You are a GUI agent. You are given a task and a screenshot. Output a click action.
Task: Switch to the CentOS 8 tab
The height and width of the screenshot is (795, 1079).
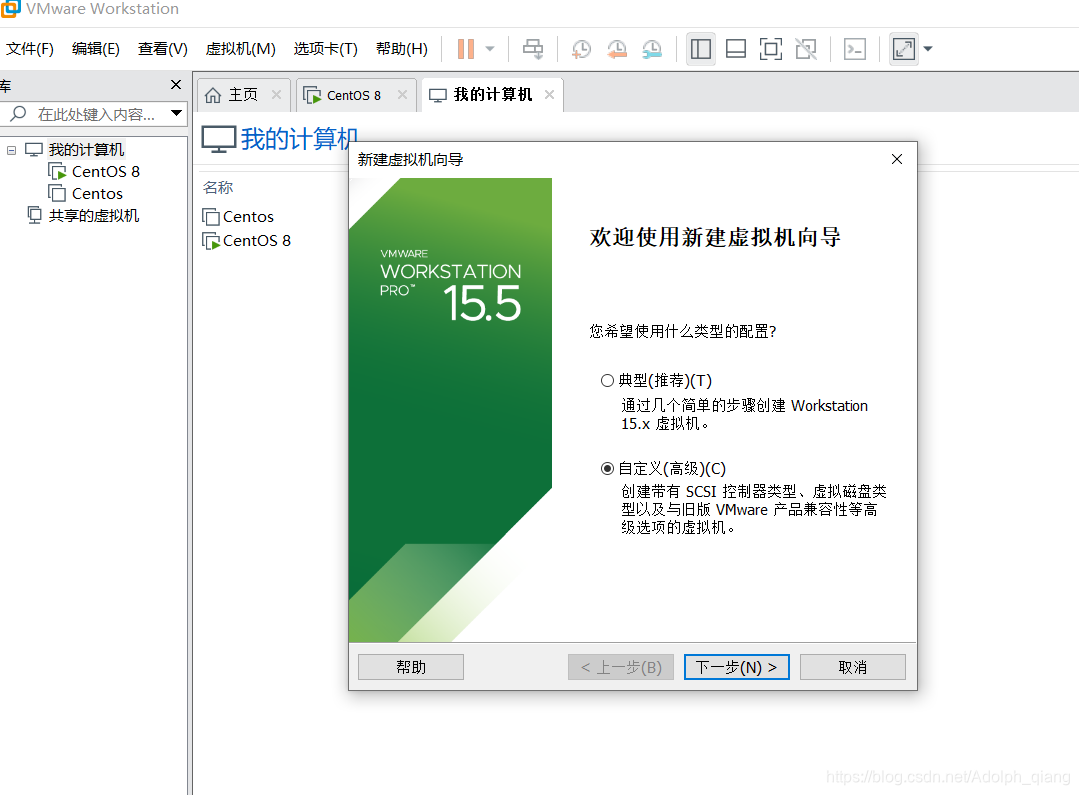coord(354,95)
